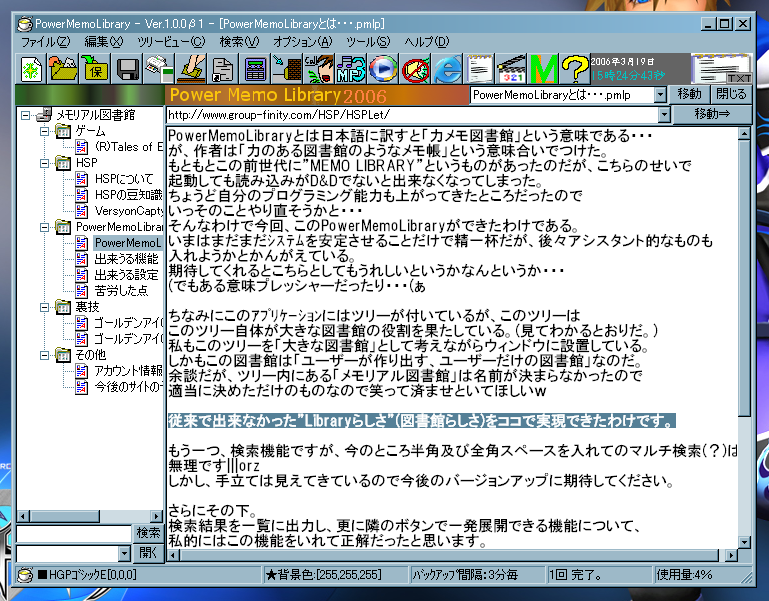The width and height of the screenshot is (769, 601).
Task: Collapse the ゲーム tree folder
Action: click(x=44, y=131)
